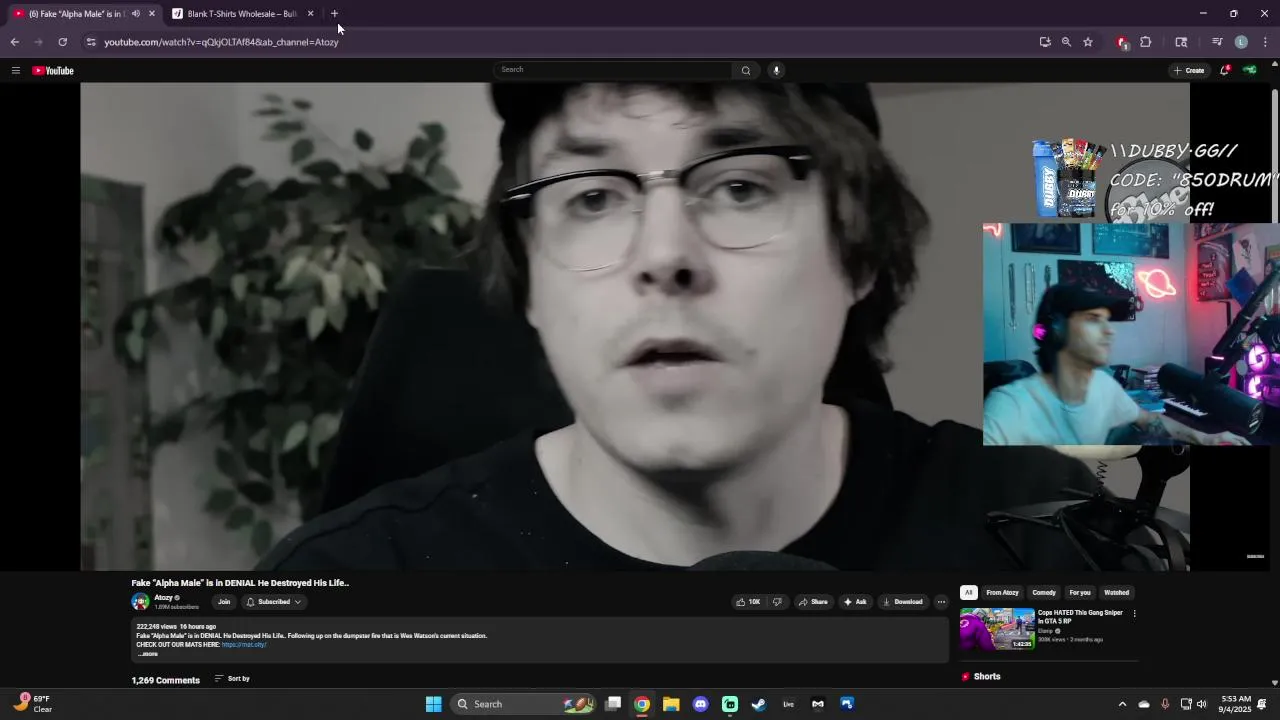Open the Atozy channel avatar
This screenshot has width=1280, height=720.
[140, 602]
